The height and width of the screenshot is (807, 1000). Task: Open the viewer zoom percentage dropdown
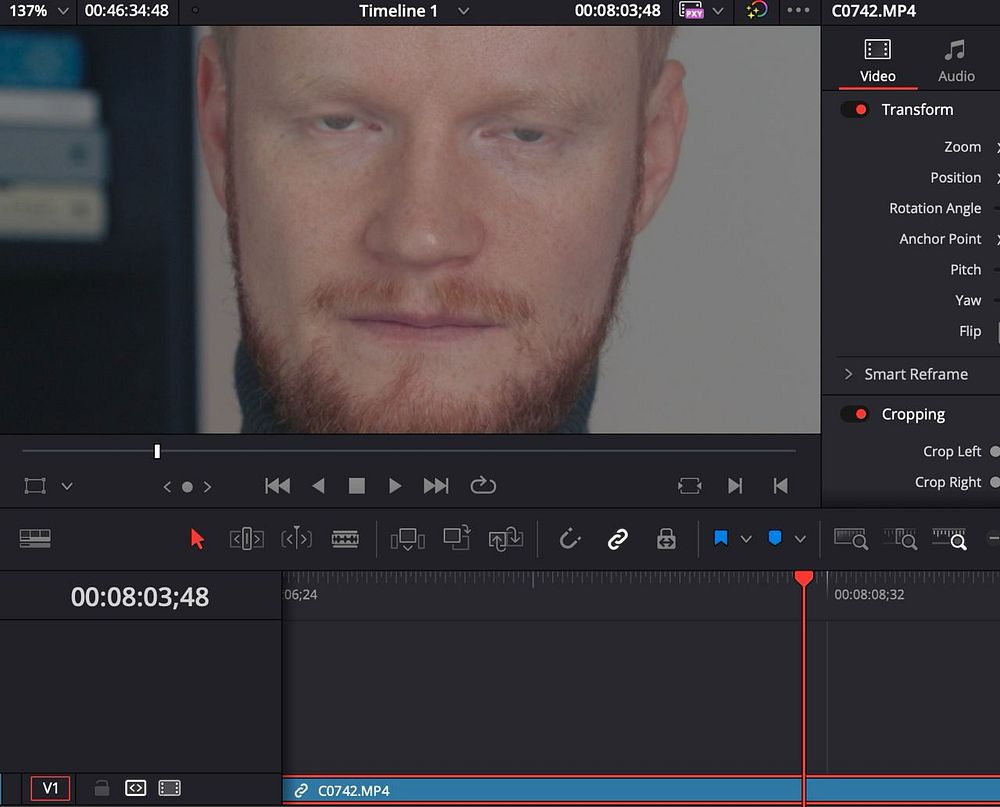pos(63,11)
